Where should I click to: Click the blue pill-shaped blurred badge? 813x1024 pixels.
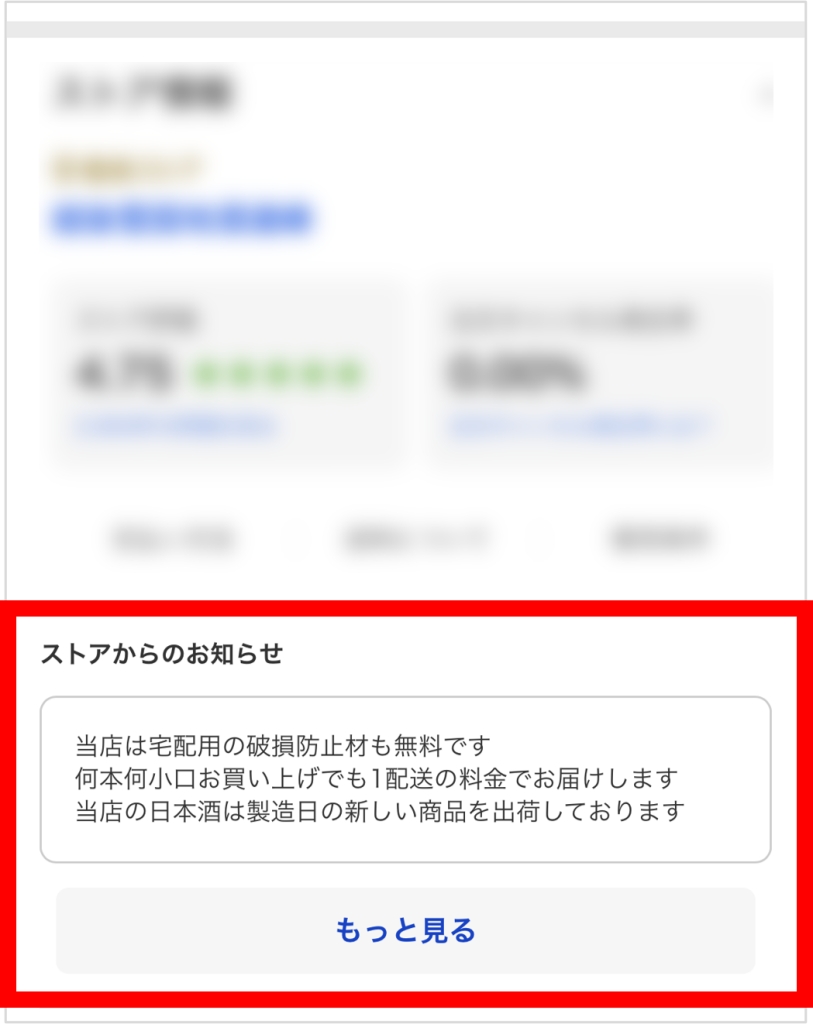(x=182, y=219)
